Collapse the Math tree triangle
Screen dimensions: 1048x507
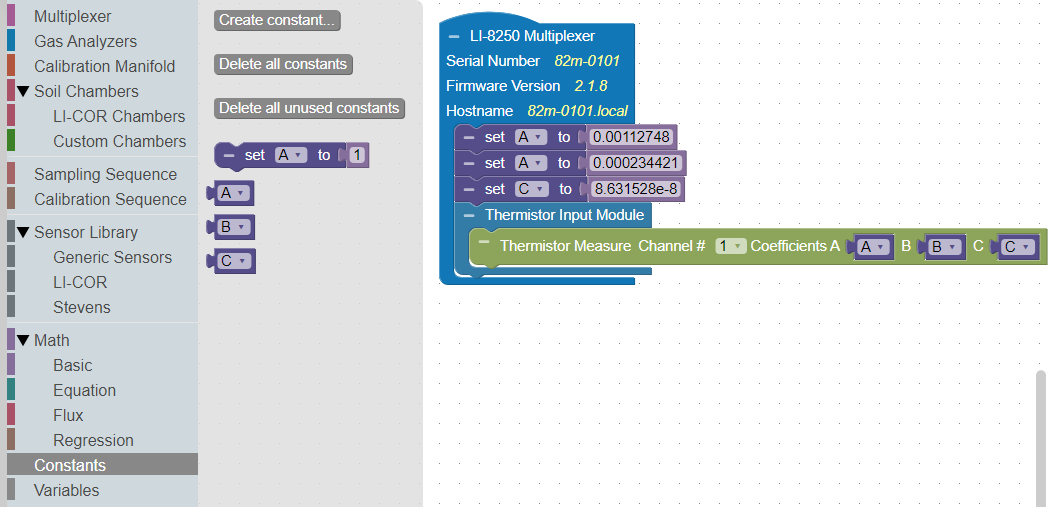coord(24,341)
